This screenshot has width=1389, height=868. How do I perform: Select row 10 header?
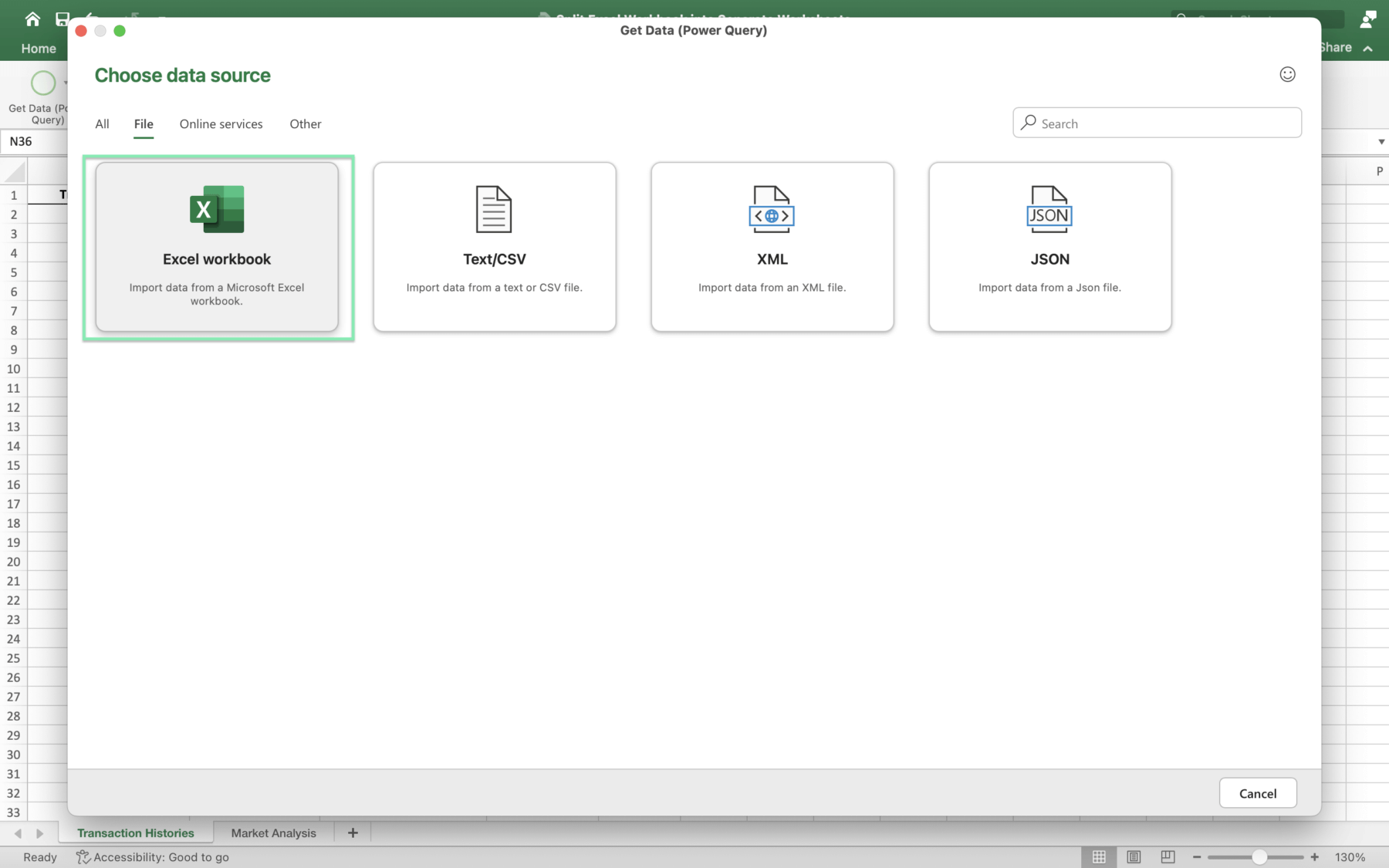(14, 369)
